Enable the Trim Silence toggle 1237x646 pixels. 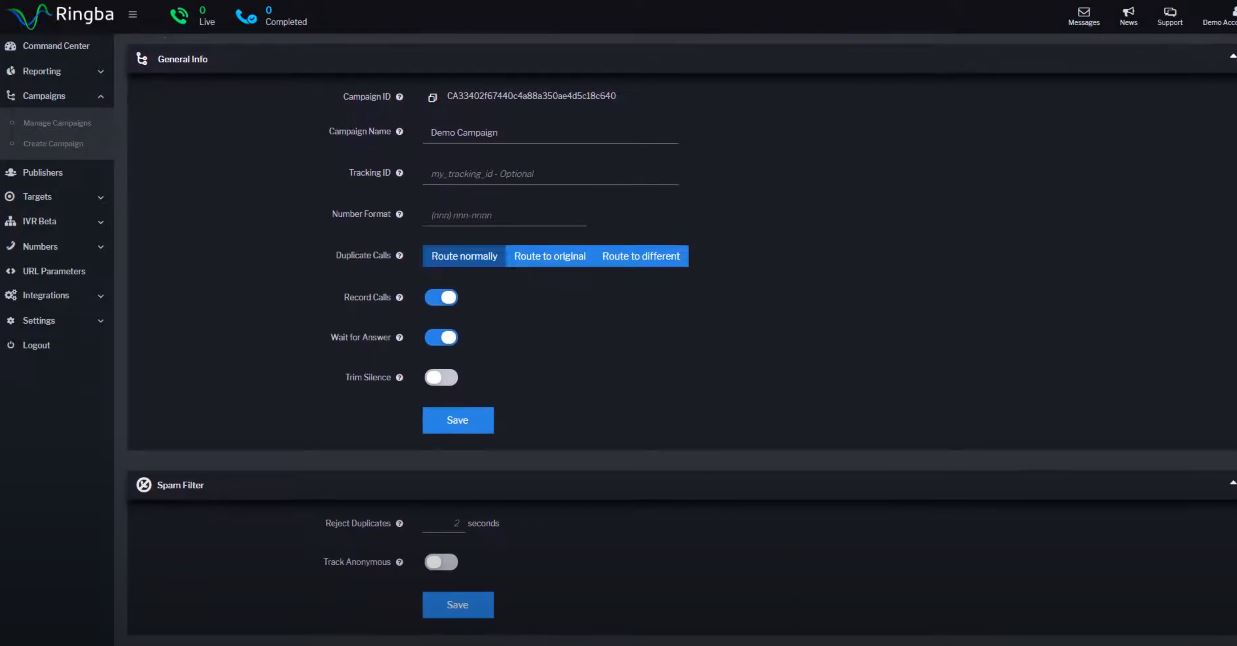pyautogui.click(x=441, y=377)
